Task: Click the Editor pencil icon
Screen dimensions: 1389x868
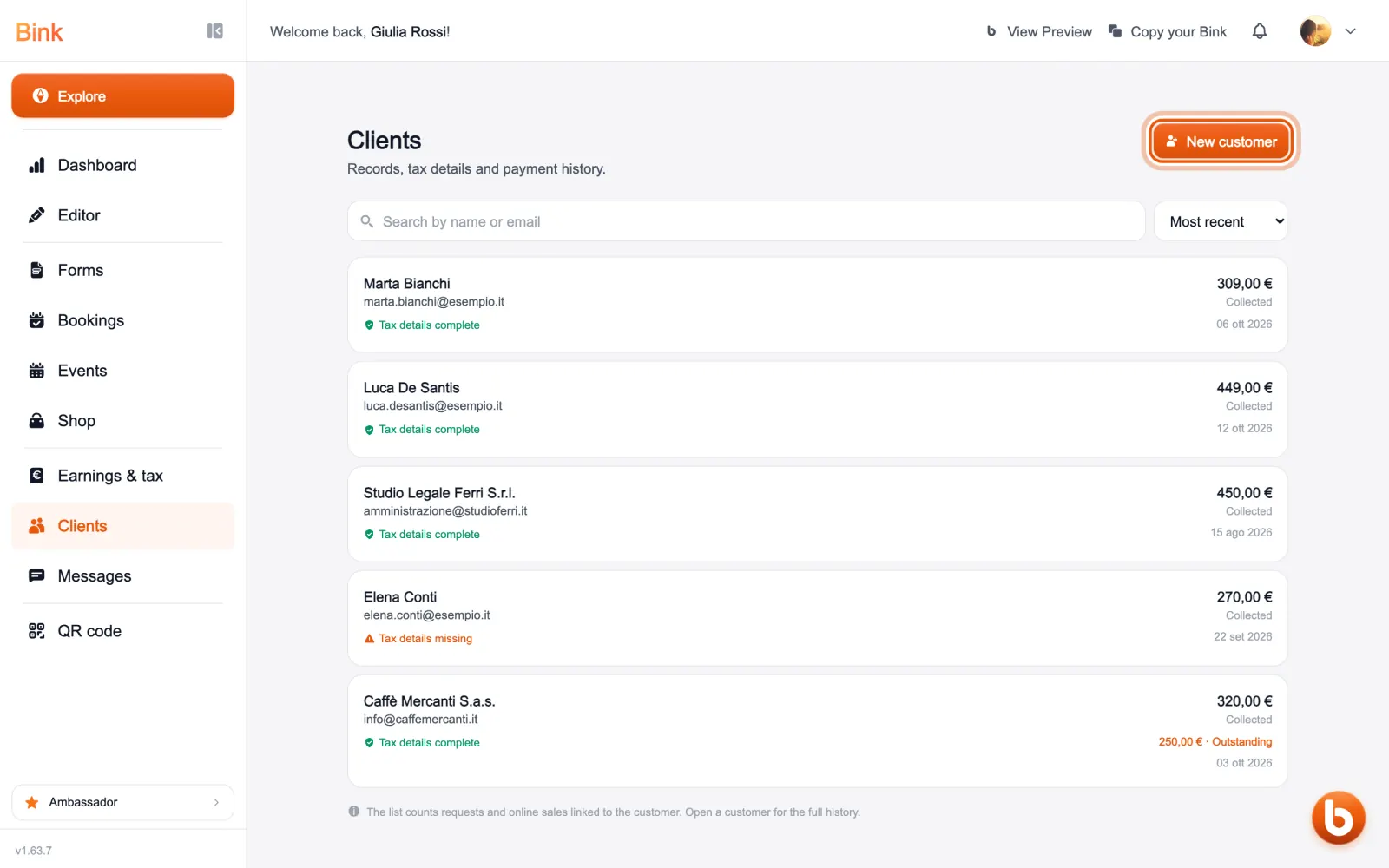Action: [x=36, y=215]
